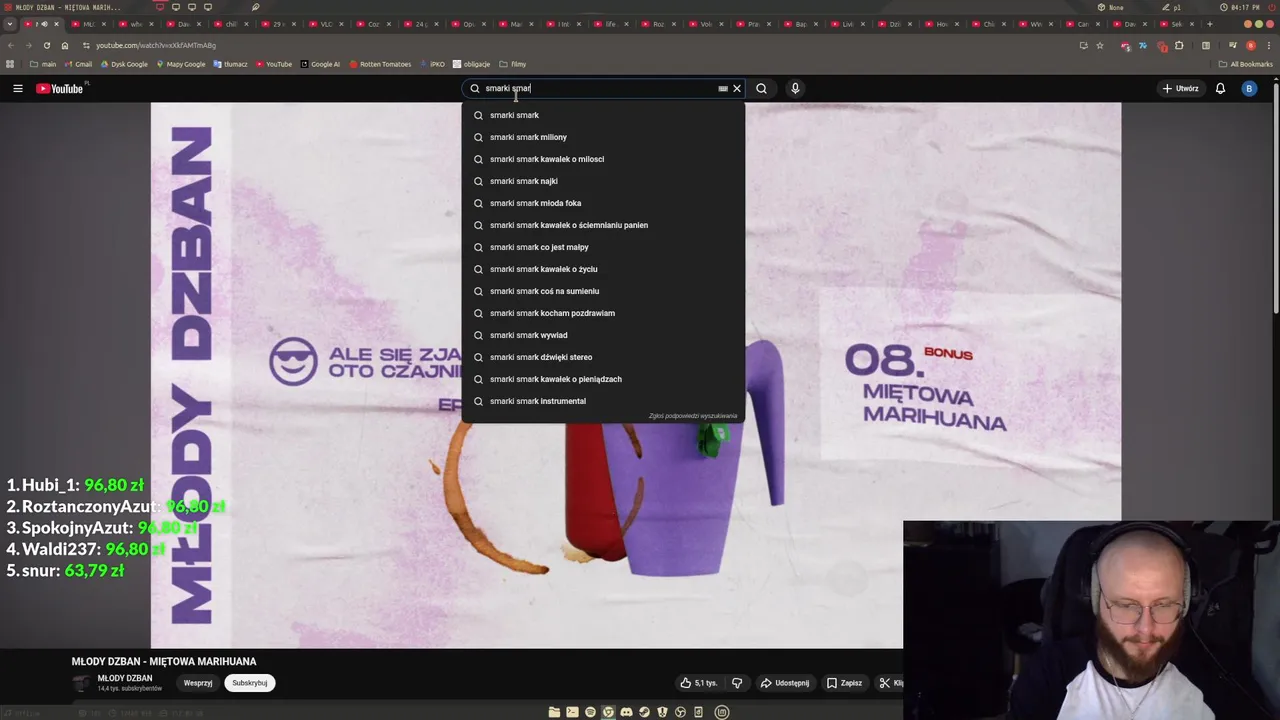Expand the All Bookmarks folder
1280x720 pixels.
click(1245, 64)
